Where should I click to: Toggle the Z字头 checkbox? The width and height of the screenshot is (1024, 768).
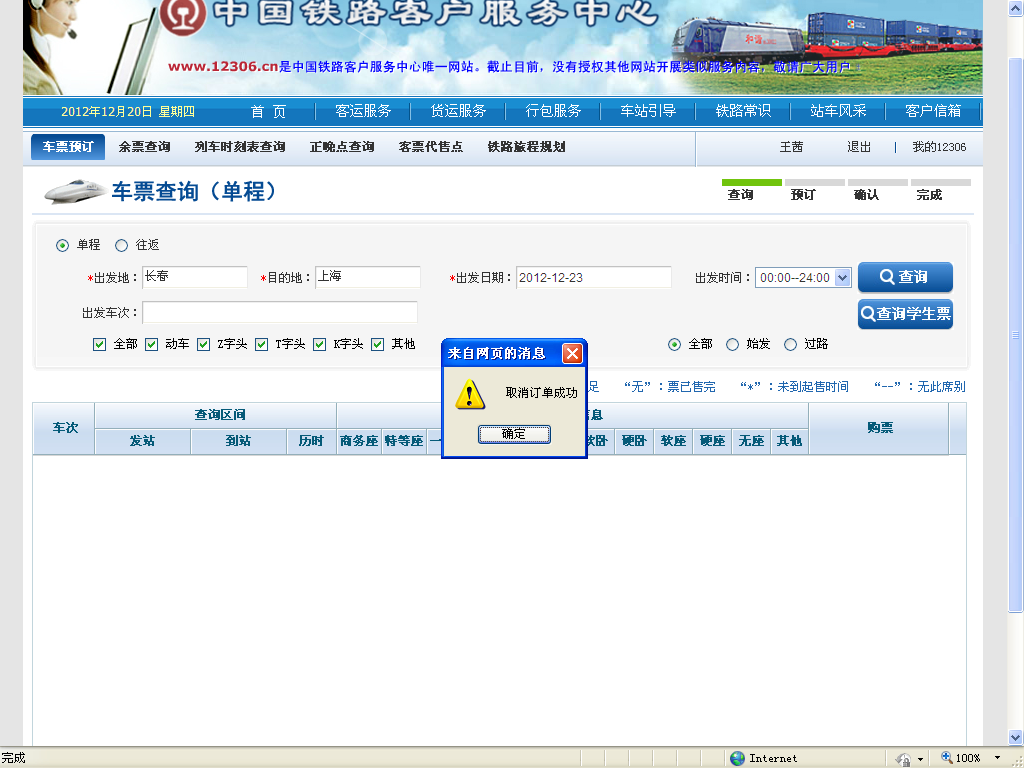pos(203,344)
